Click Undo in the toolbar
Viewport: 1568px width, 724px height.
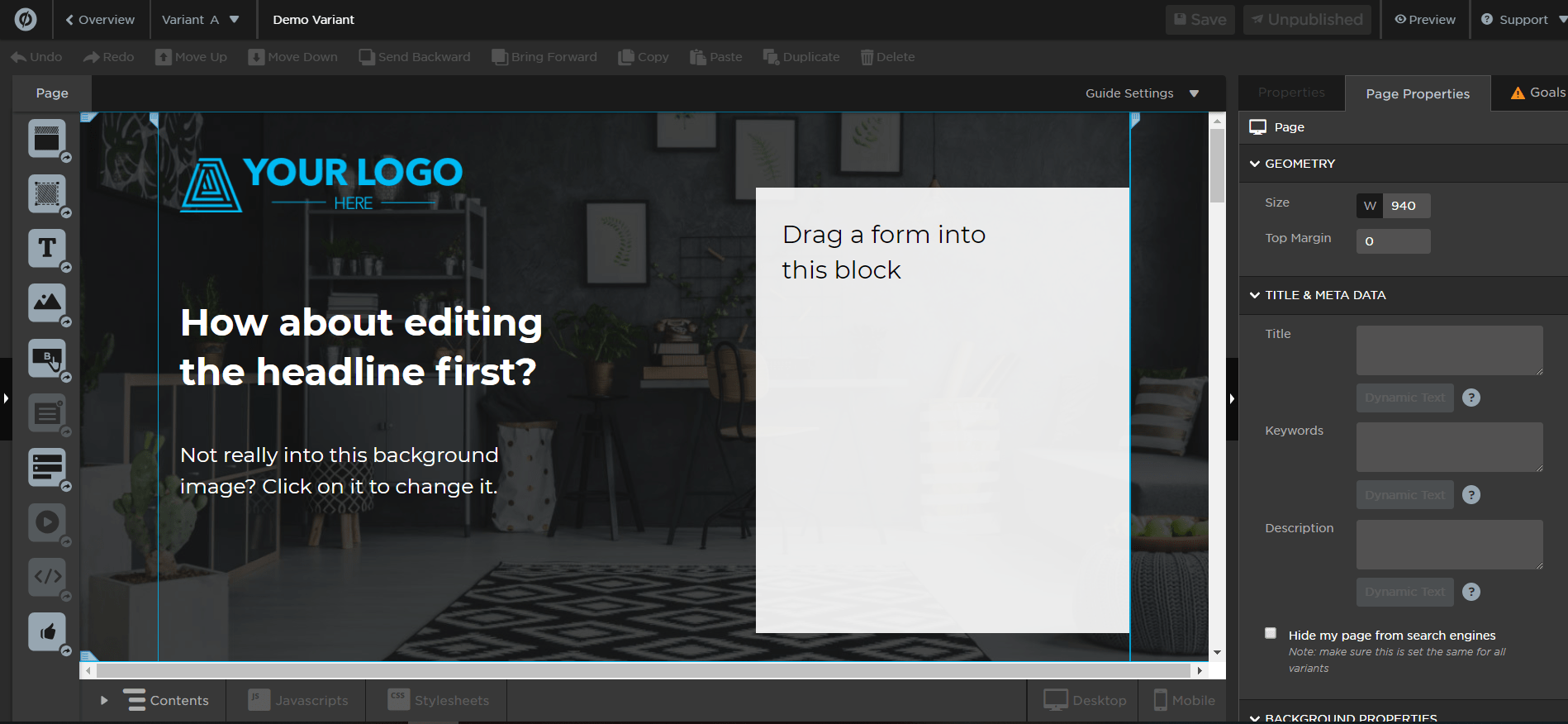(36, 57)
